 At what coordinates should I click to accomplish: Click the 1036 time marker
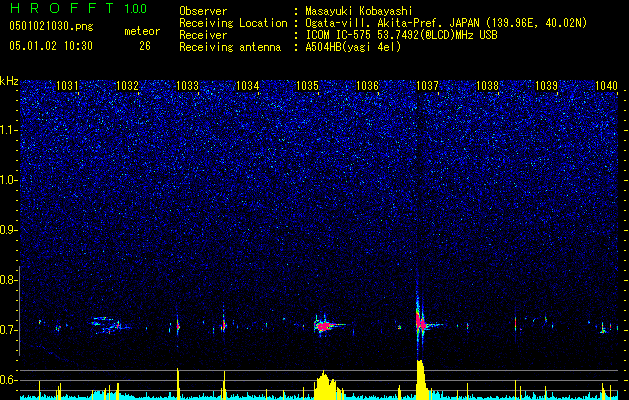(x=367, y=85)
